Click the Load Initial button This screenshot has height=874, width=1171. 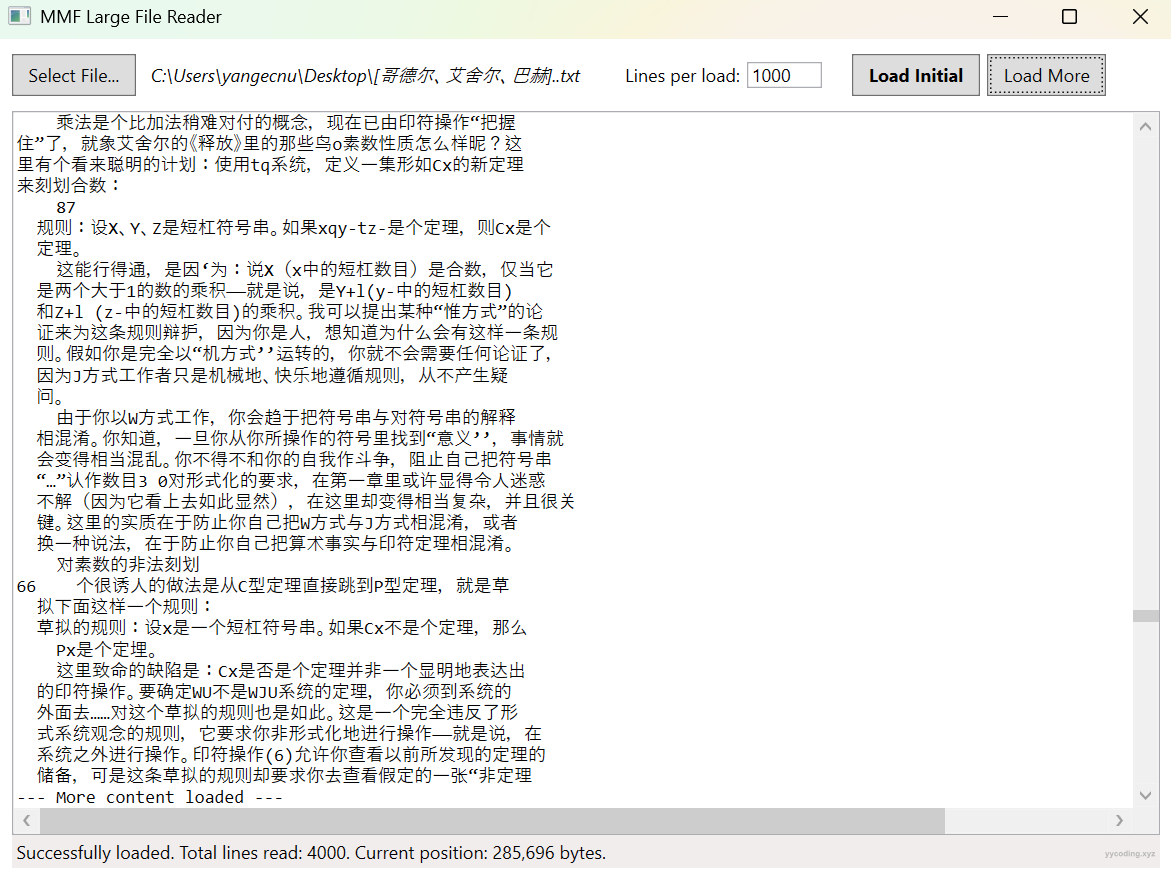coord(916,75)
